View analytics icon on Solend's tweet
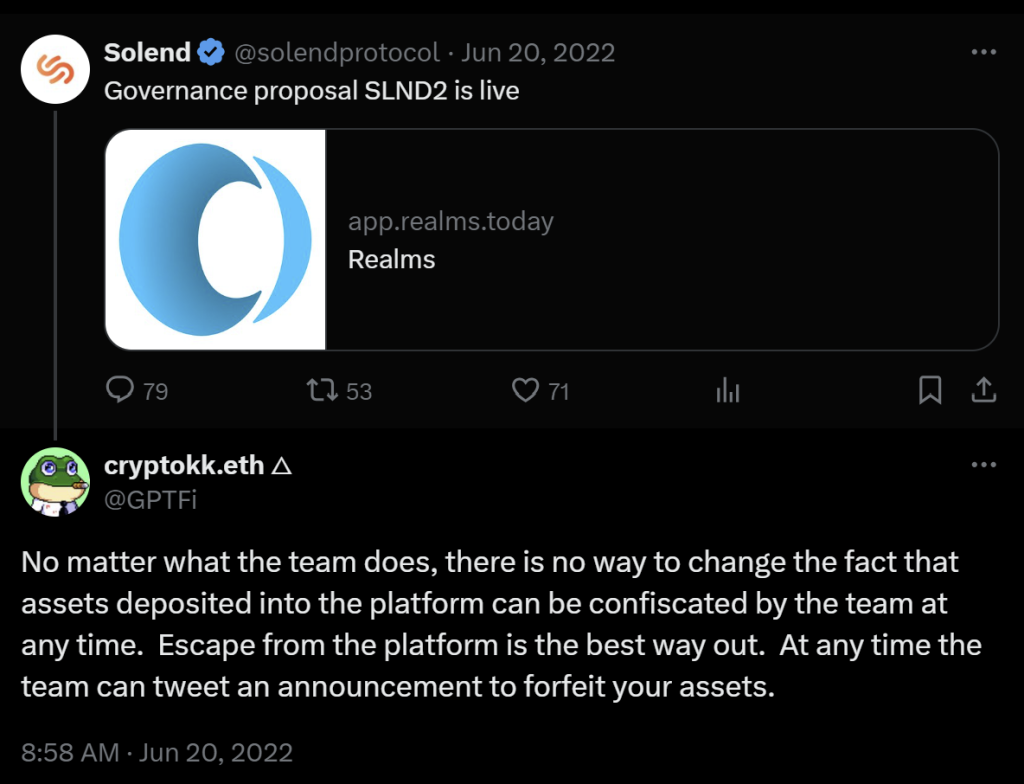The height and width of the screenshot is (784, 1024). click(x=728, y=390)
